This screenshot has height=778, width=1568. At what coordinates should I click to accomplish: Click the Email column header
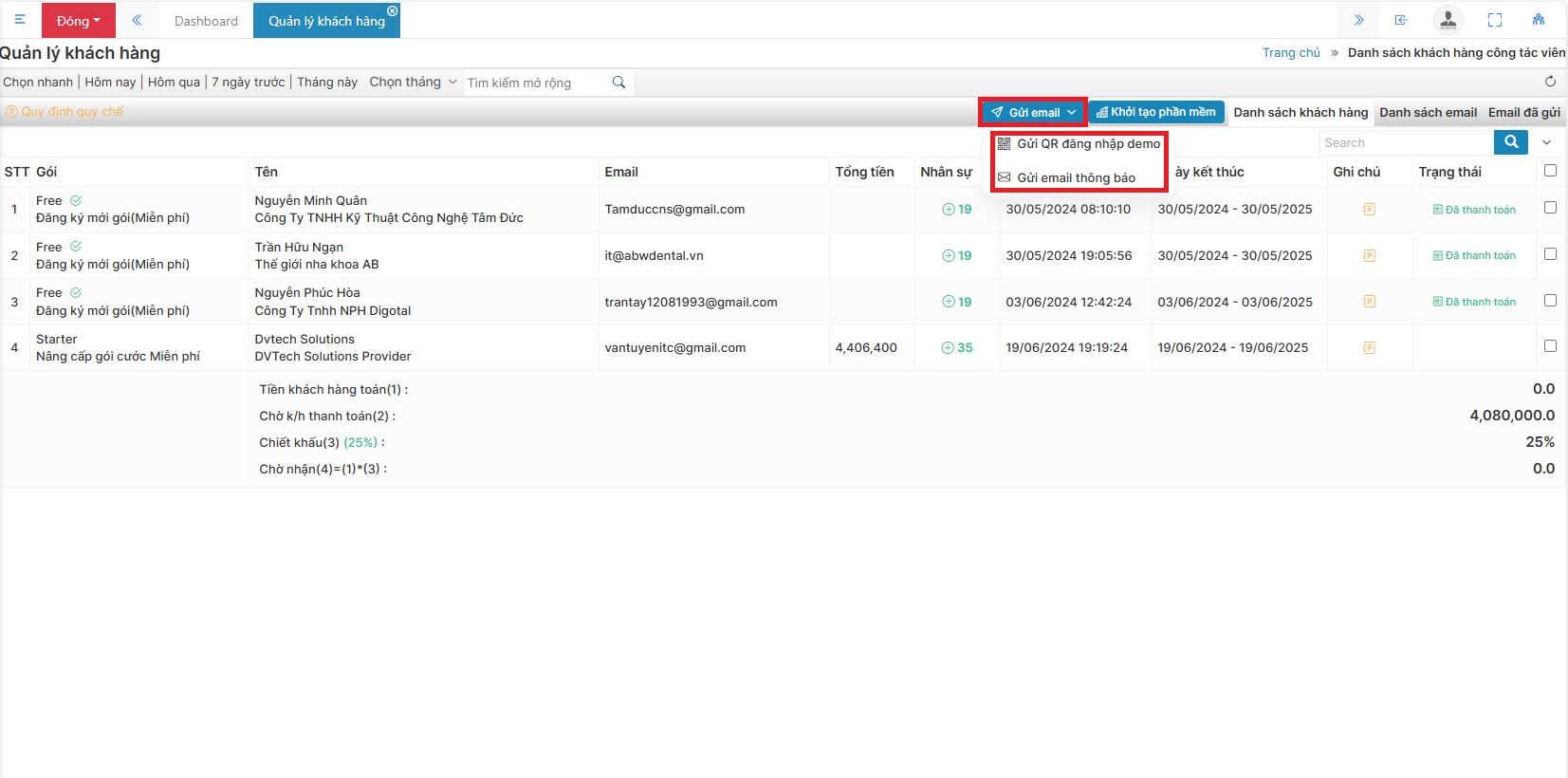point(621,172)
